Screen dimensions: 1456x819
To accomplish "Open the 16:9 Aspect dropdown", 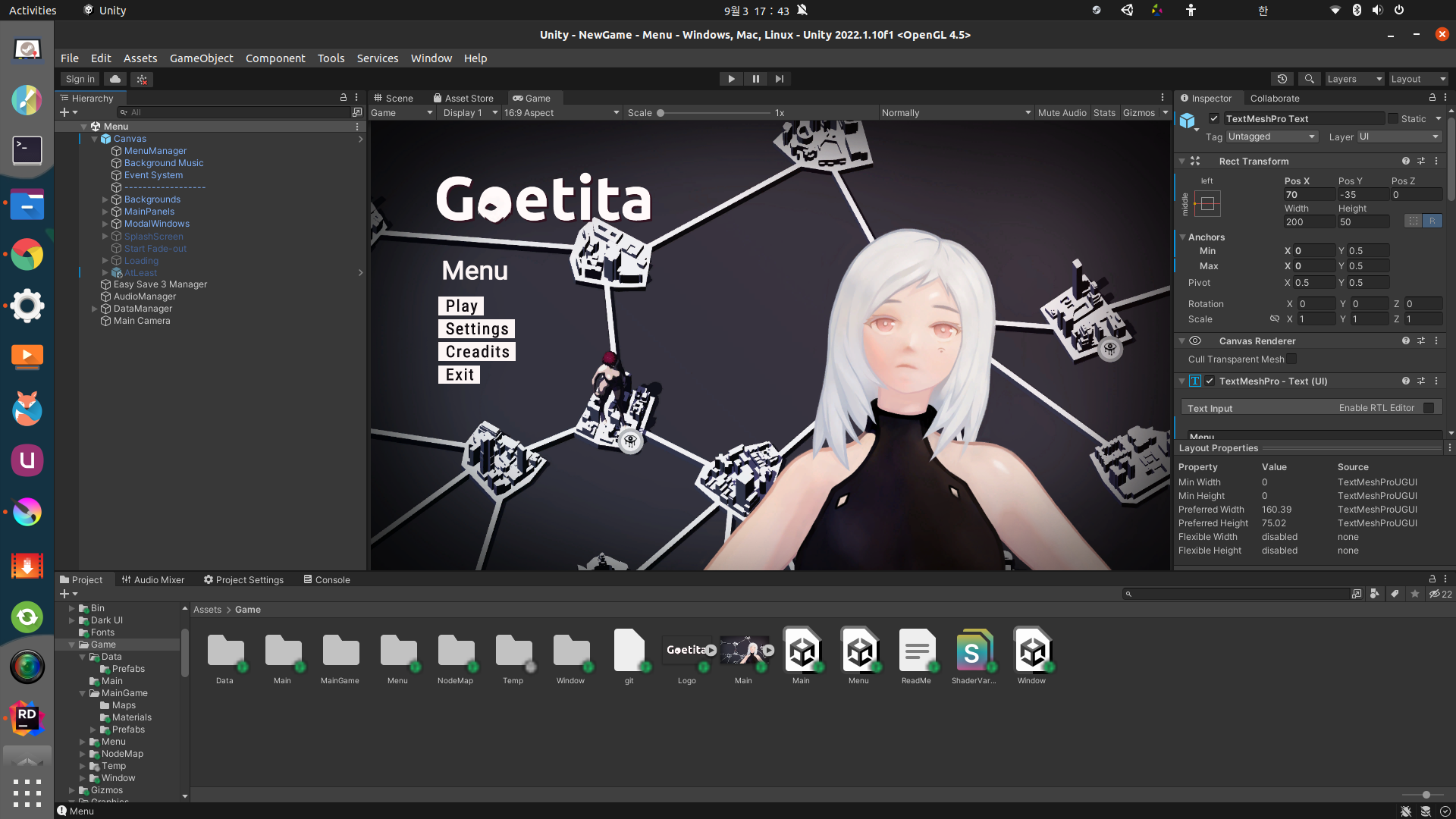I will coord(561,113).
